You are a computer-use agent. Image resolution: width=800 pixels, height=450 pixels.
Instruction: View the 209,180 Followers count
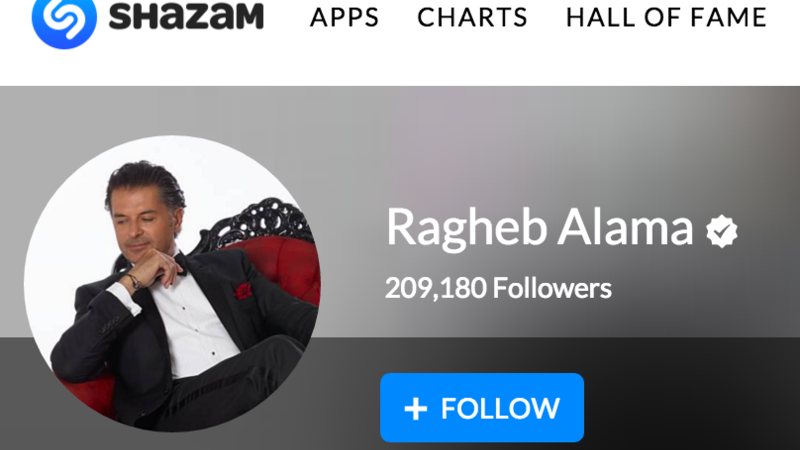click(x=498, y=288)
